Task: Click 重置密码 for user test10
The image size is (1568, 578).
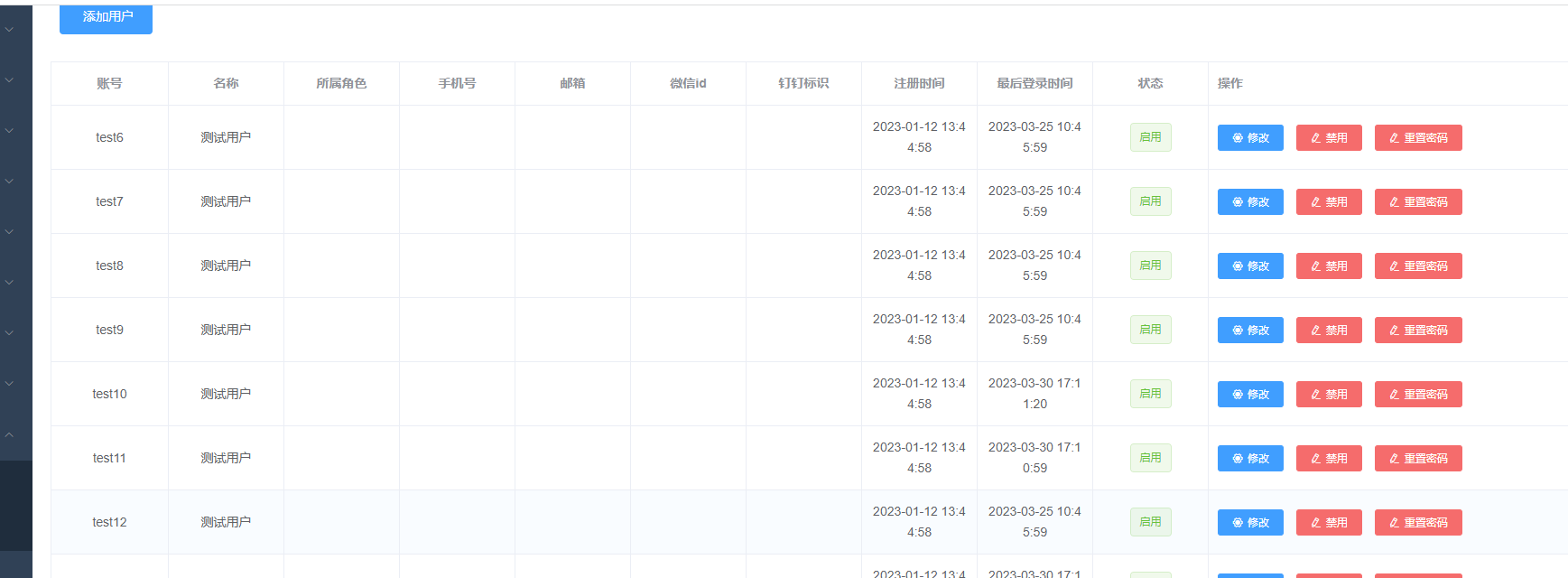Action: click(x=1418, y=395)
